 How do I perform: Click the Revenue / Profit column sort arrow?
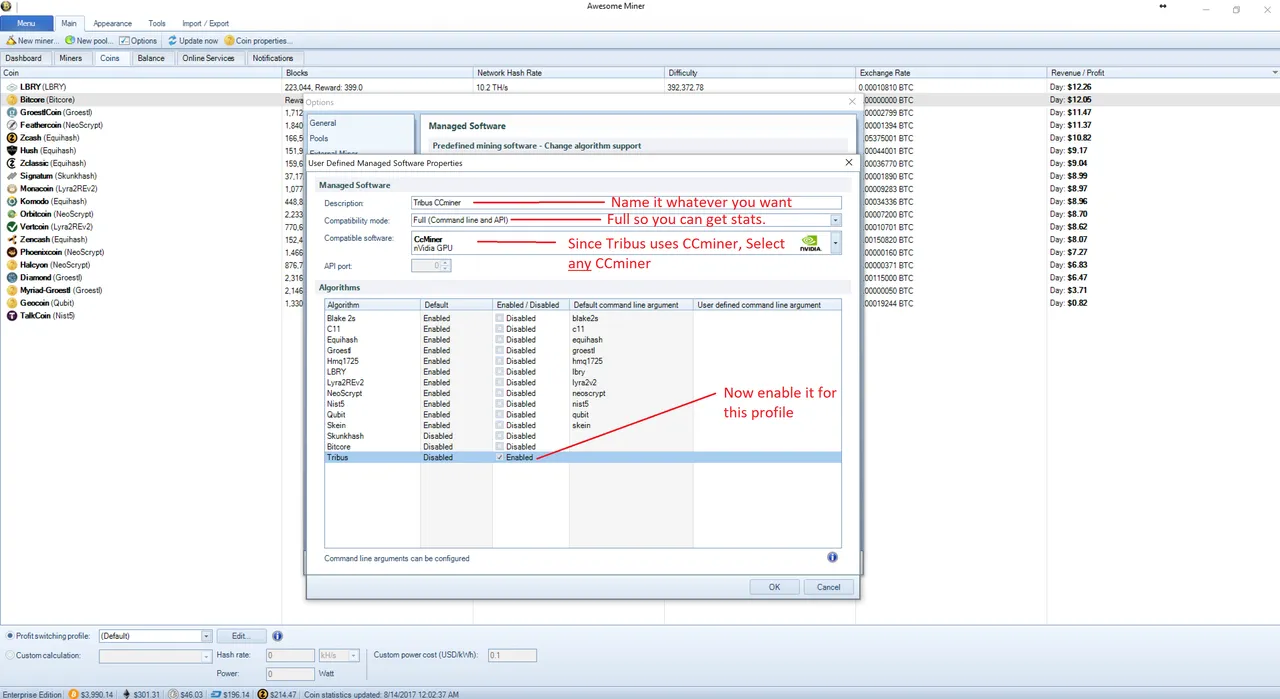coord(1274,73)
